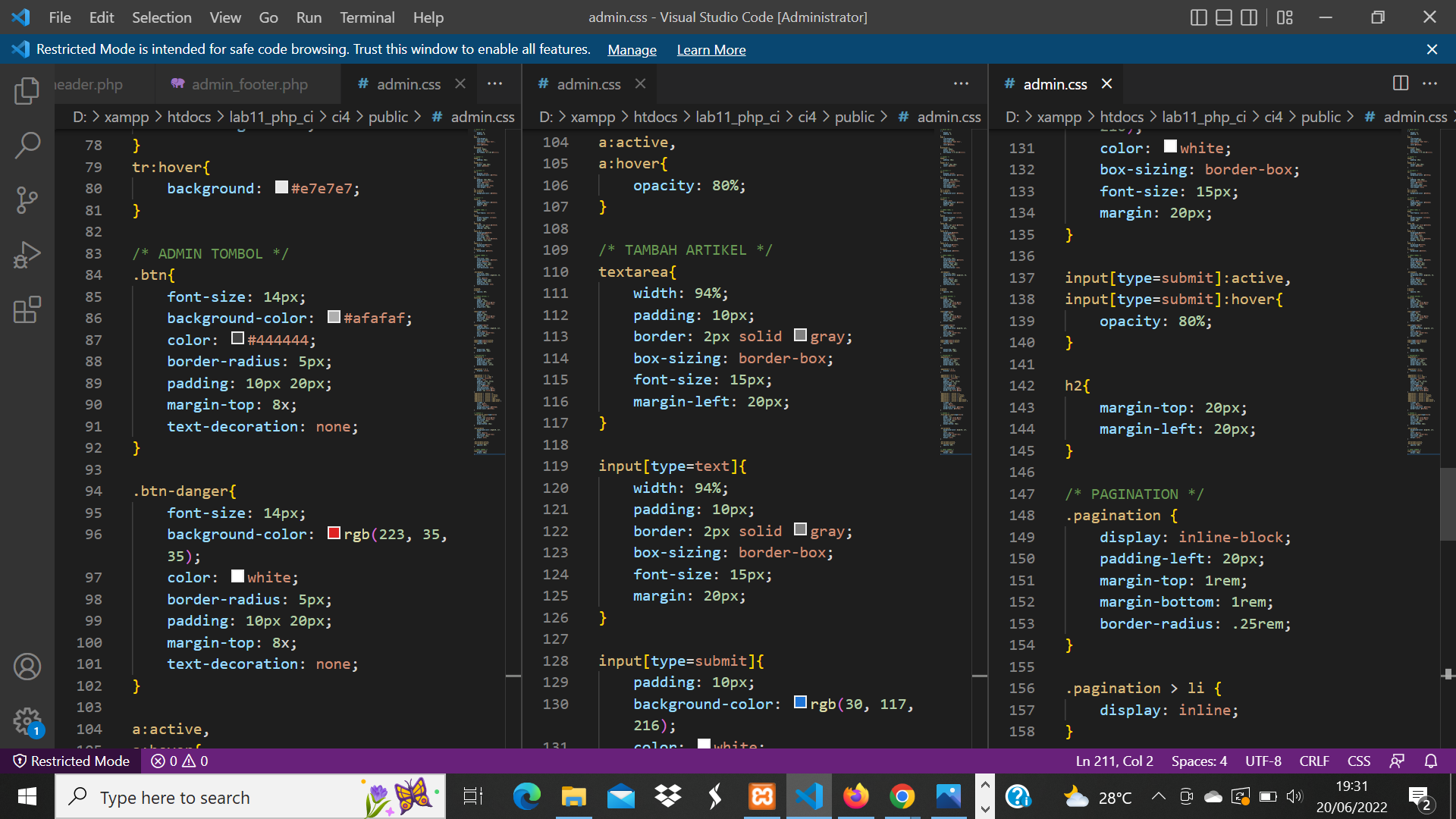Open the Manage gear icon
Image resolution: width=1456 pixels, height=819 pixels.
tap(27, 721)
